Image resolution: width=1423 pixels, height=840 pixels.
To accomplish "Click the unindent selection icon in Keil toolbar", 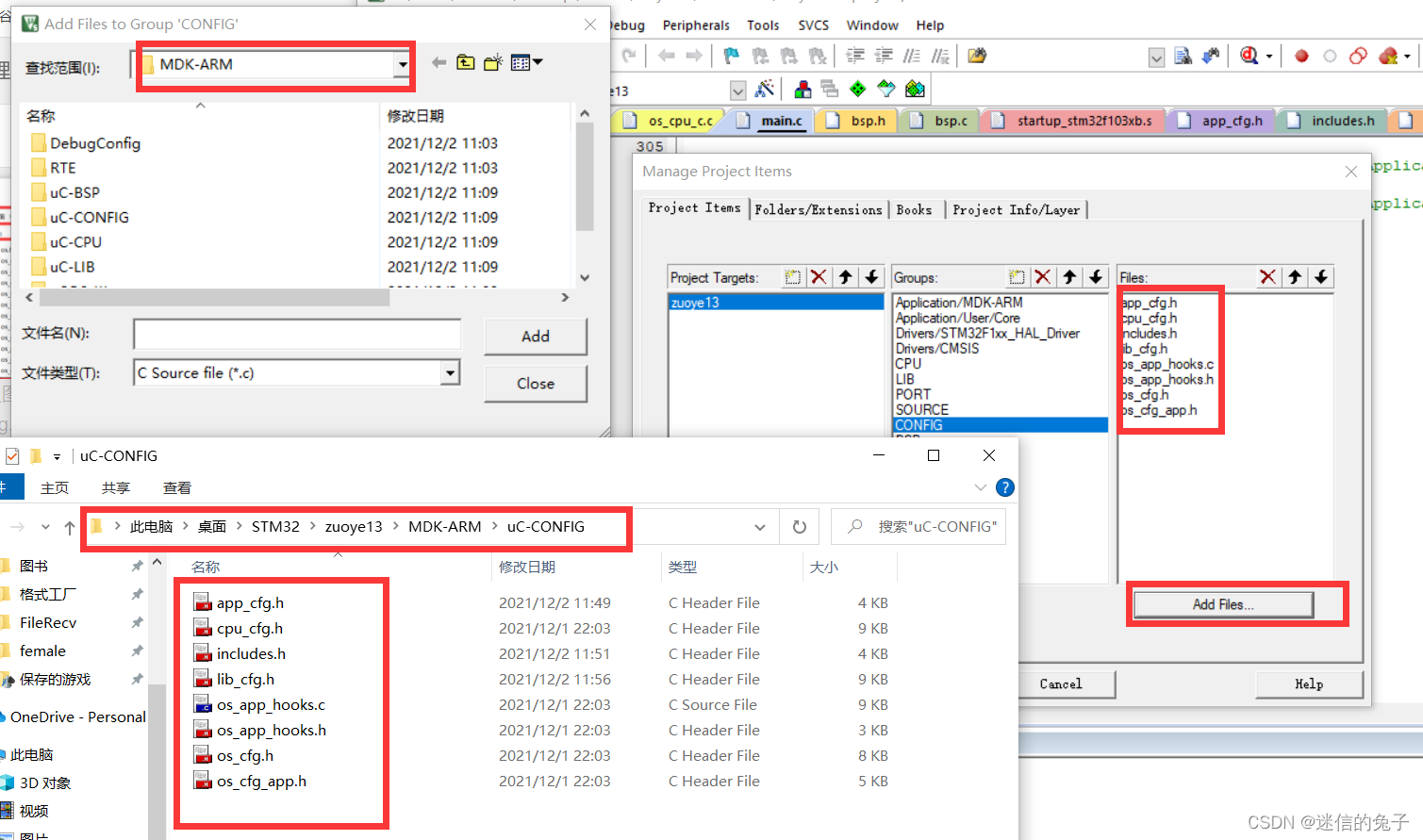I will click(884, 56).
